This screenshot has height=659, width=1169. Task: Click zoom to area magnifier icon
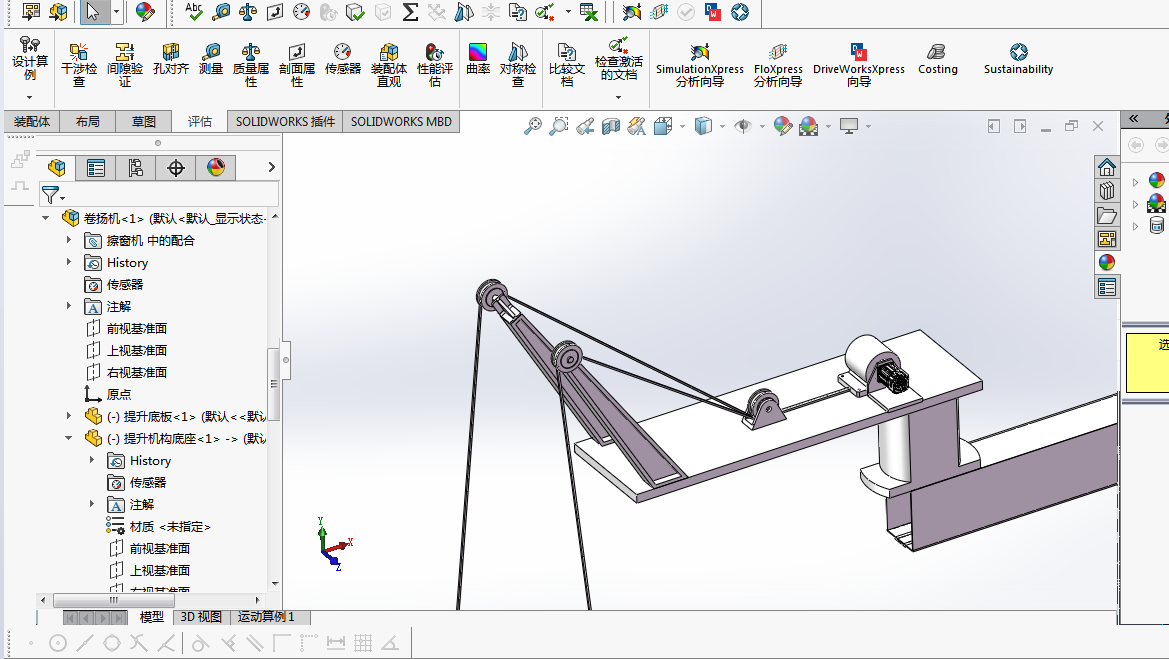[558, 126]
